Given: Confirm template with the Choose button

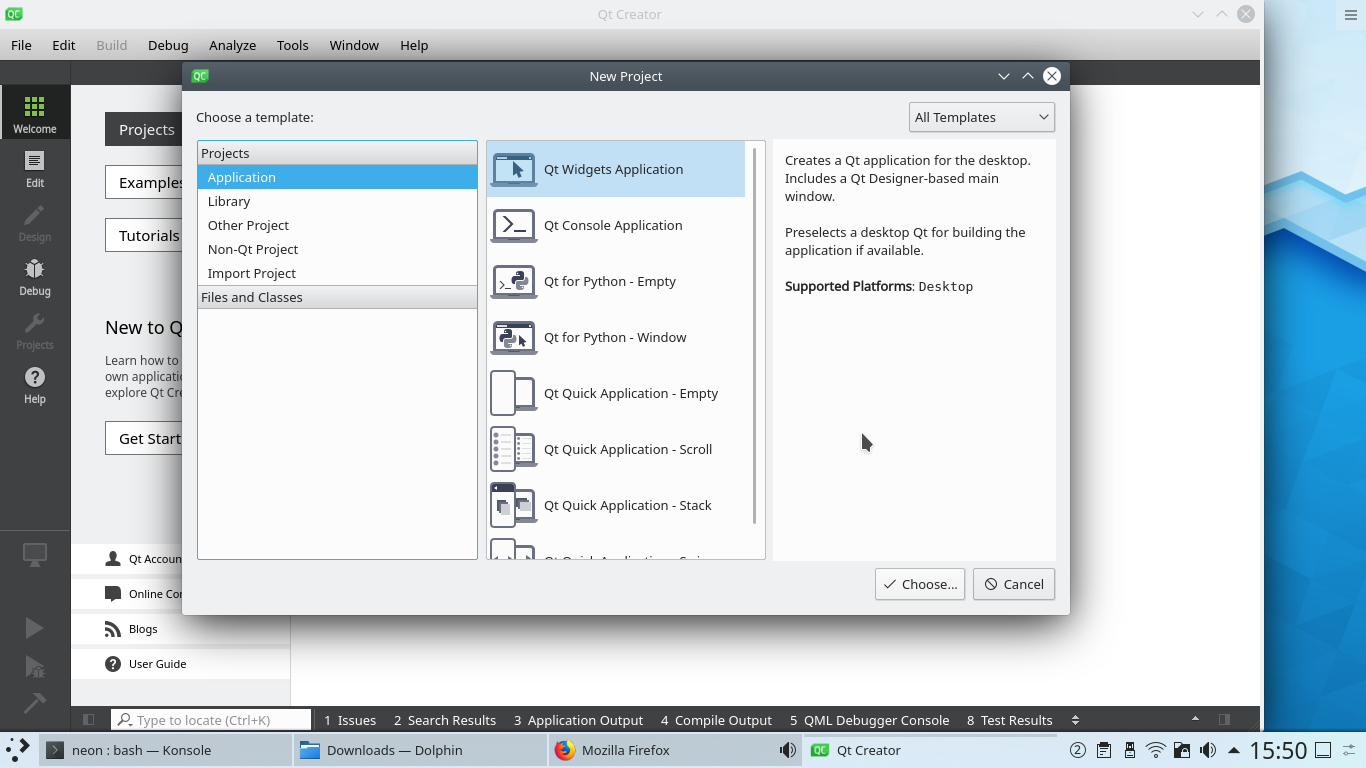Looking at the screenshot, I should [x=919, y=584].
